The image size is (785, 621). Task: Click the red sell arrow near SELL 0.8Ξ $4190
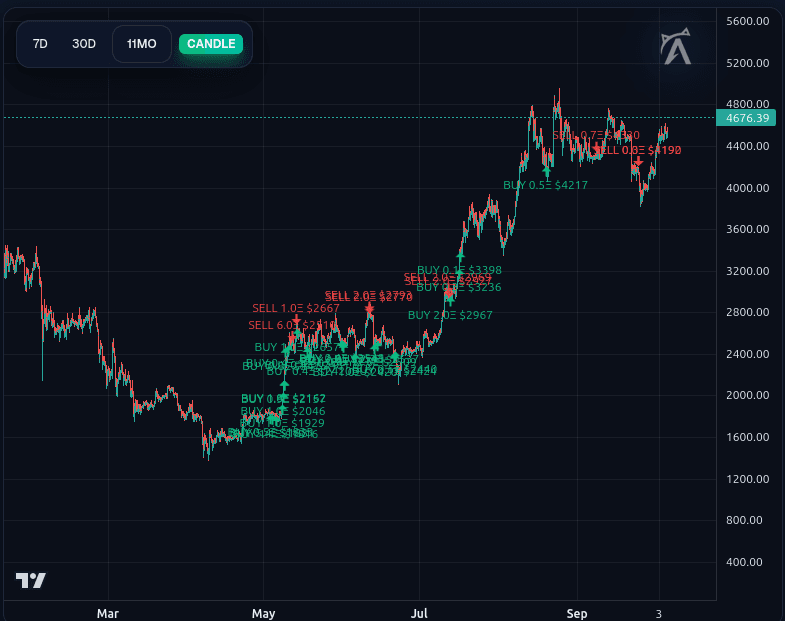pyautogui.click(x=638, y=161)
